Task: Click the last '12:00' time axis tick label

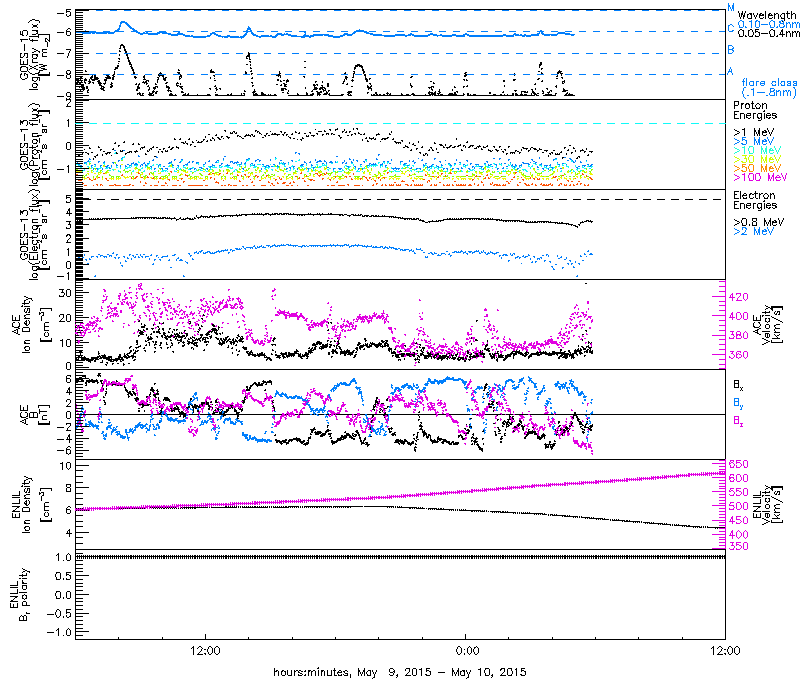Action: [725, 651]
